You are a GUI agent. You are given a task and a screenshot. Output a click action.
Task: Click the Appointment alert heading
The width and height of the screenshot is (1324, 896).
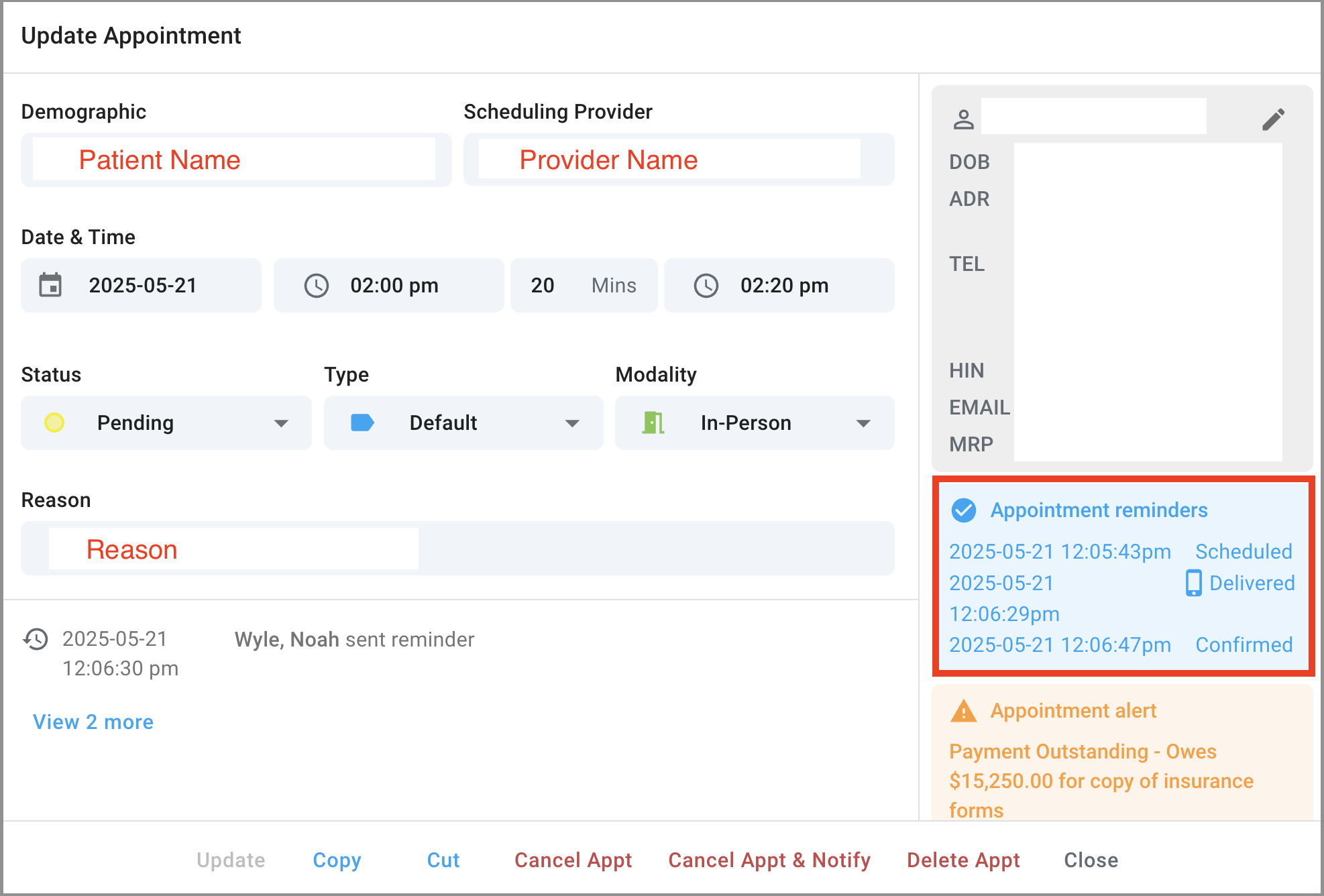[x=1073, y=711]
